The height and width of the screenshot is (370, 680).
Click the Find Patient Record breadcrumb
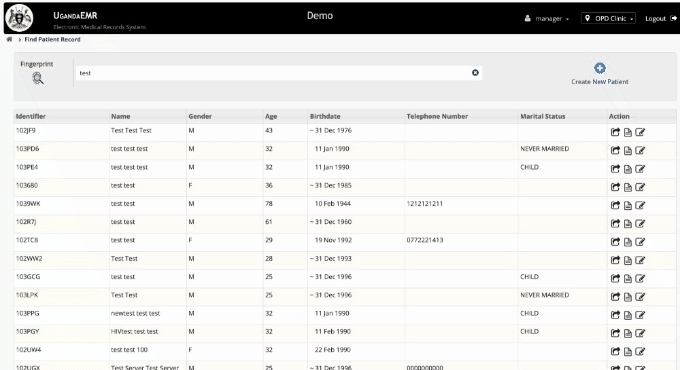(52, 39)
